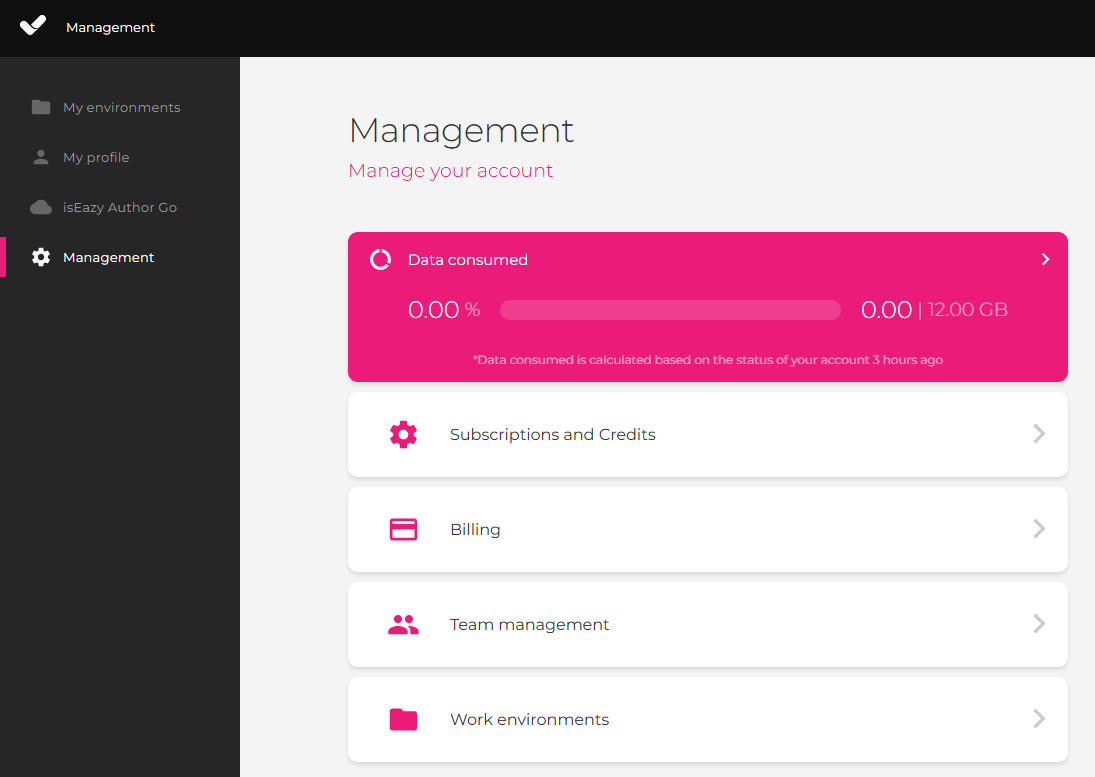This screenshot has width=1095, height=777.
Task: Click the isEazy checkmark logo
Action: coord(33,26)
